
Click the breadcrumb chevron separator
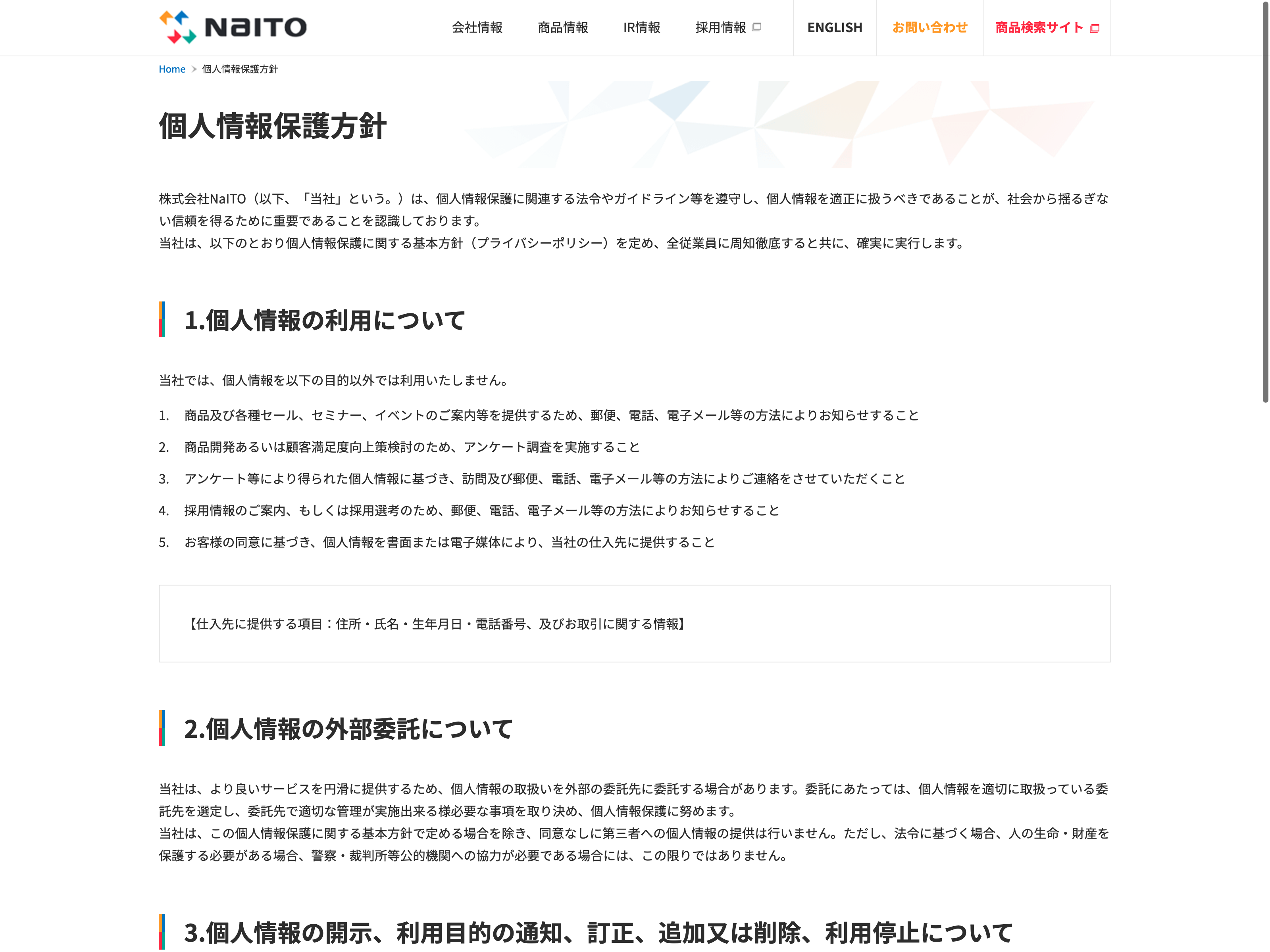click(x=194, y=69)
